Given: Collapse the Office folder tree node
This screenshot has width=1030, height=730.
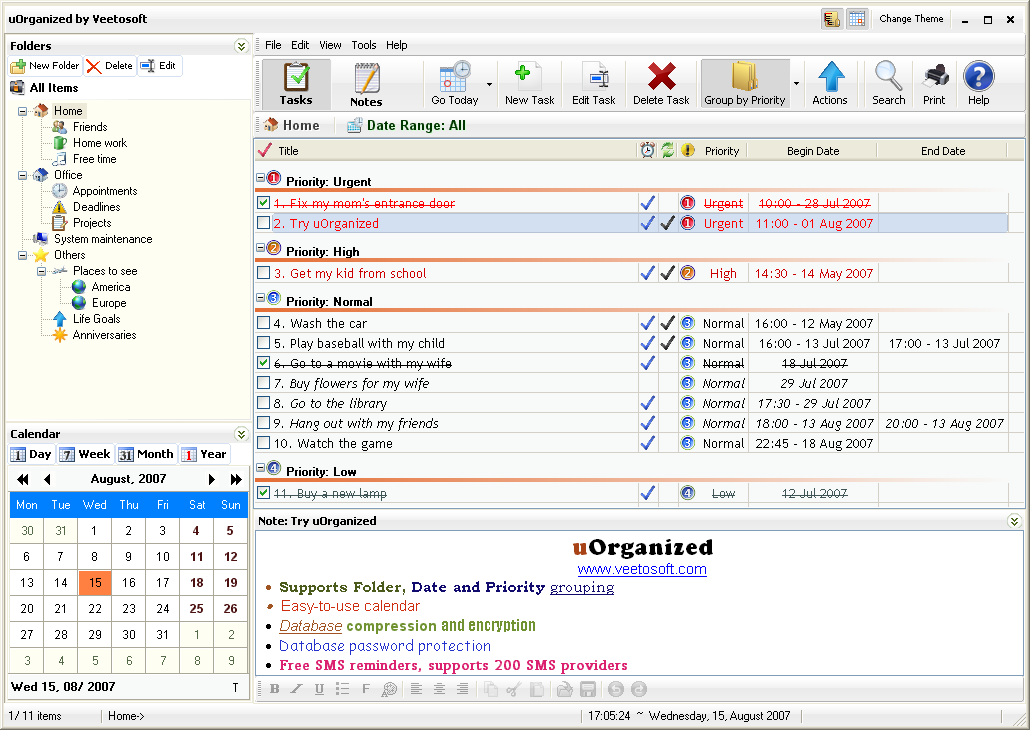Looking at the screenshot, I should coord(22,175).
